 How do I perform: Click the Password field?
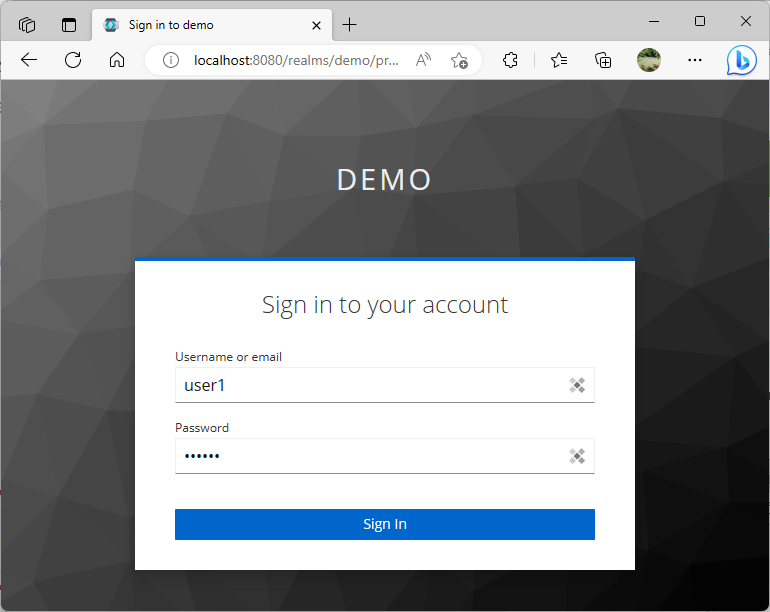[x=385, y=456]
